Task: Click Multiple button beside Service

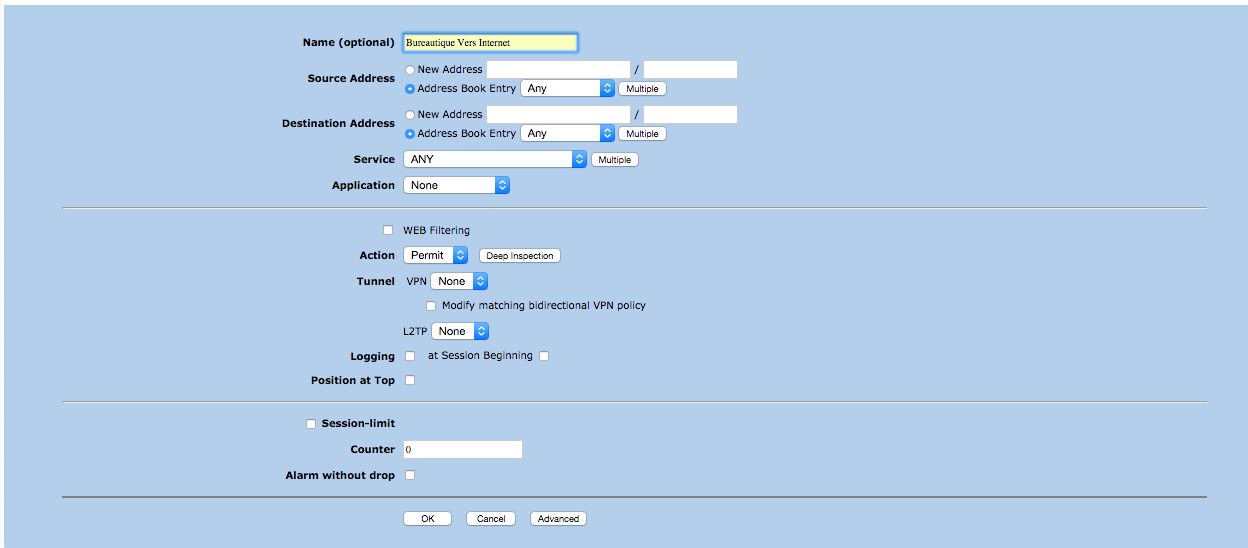Action: pyautogui.click(x=614, y=160)
